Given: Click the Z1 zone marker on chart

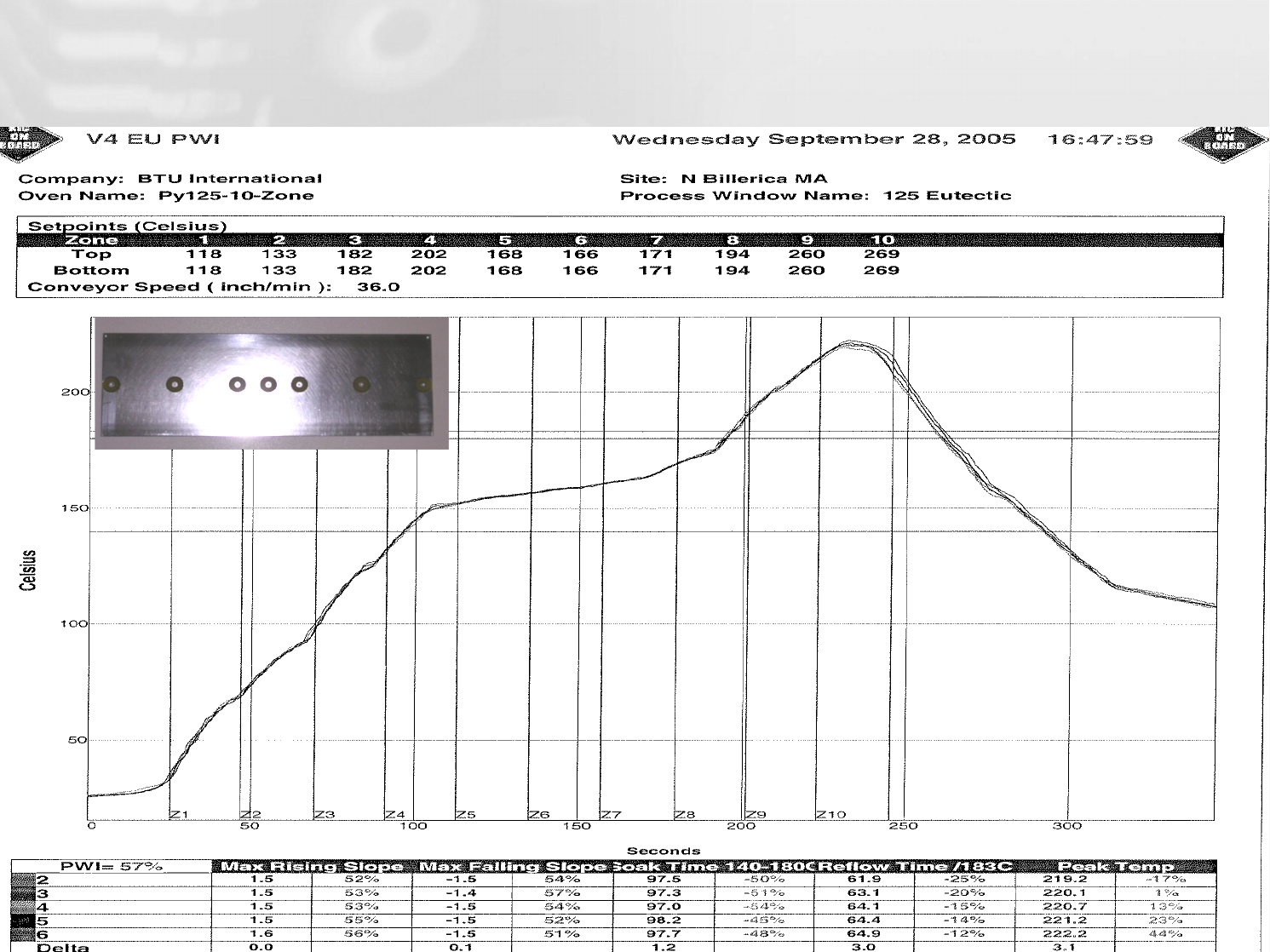Looking at the screenshot, I should 179,815.
